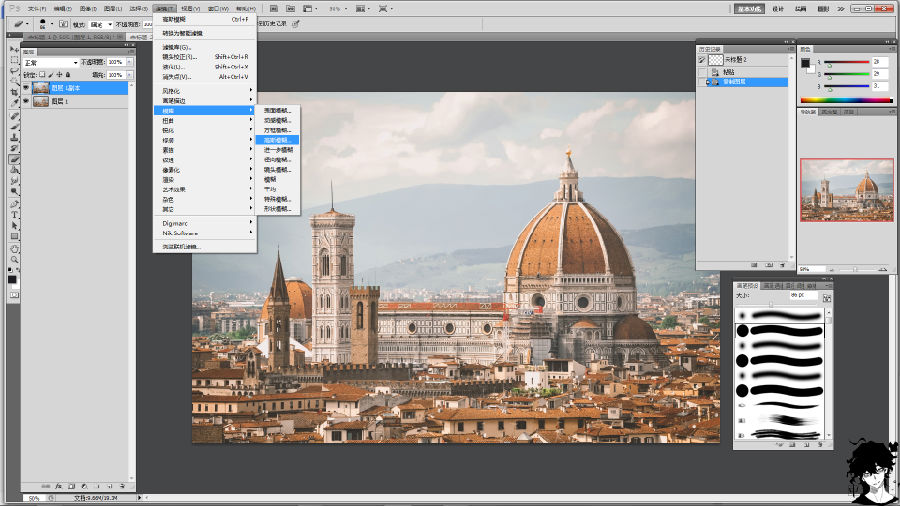Open the 滤镜库 (Filter Gallery) menu entry

pos(177,47)
